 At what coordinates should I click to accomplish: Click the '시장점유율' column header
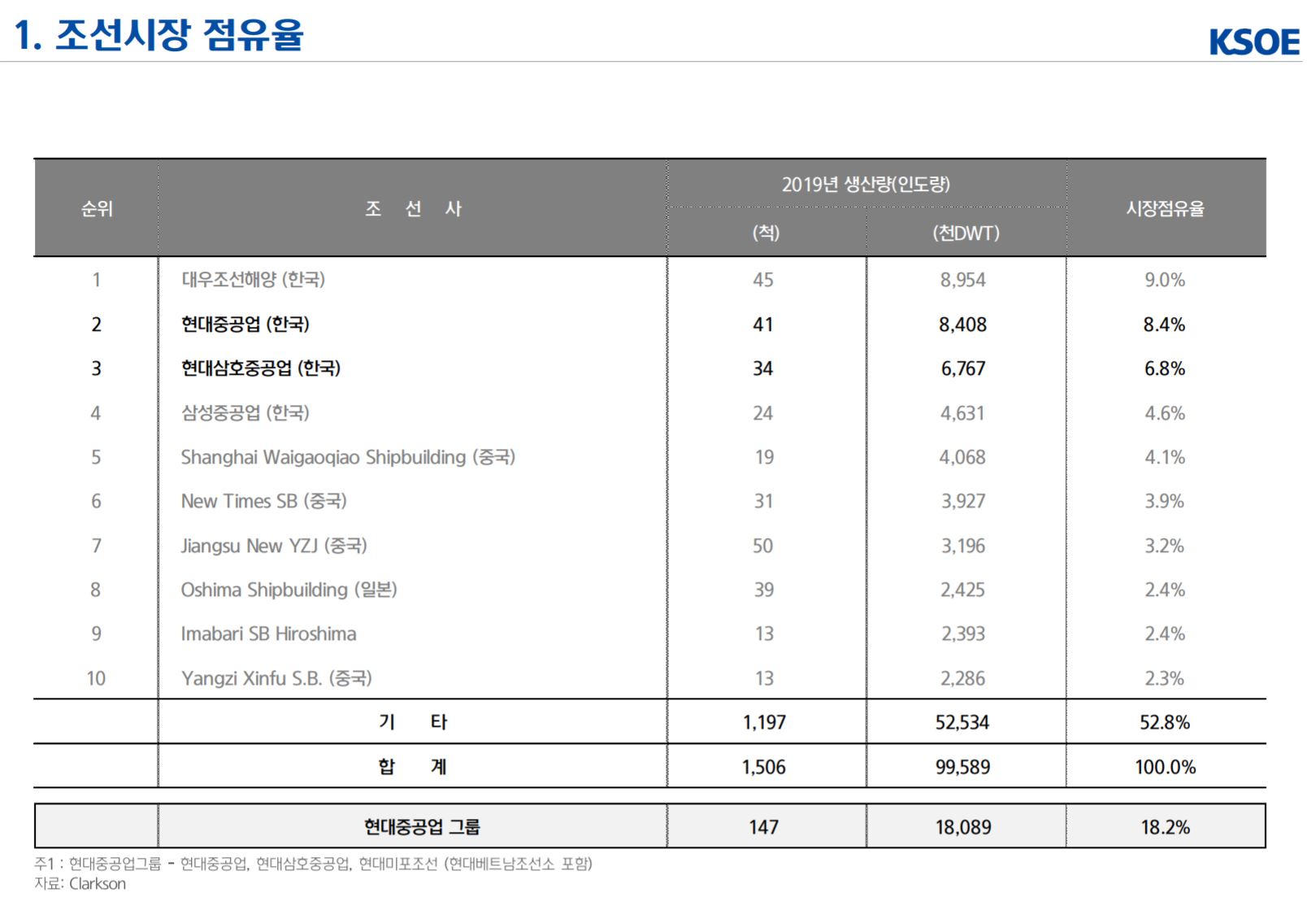pos(1165,209)
